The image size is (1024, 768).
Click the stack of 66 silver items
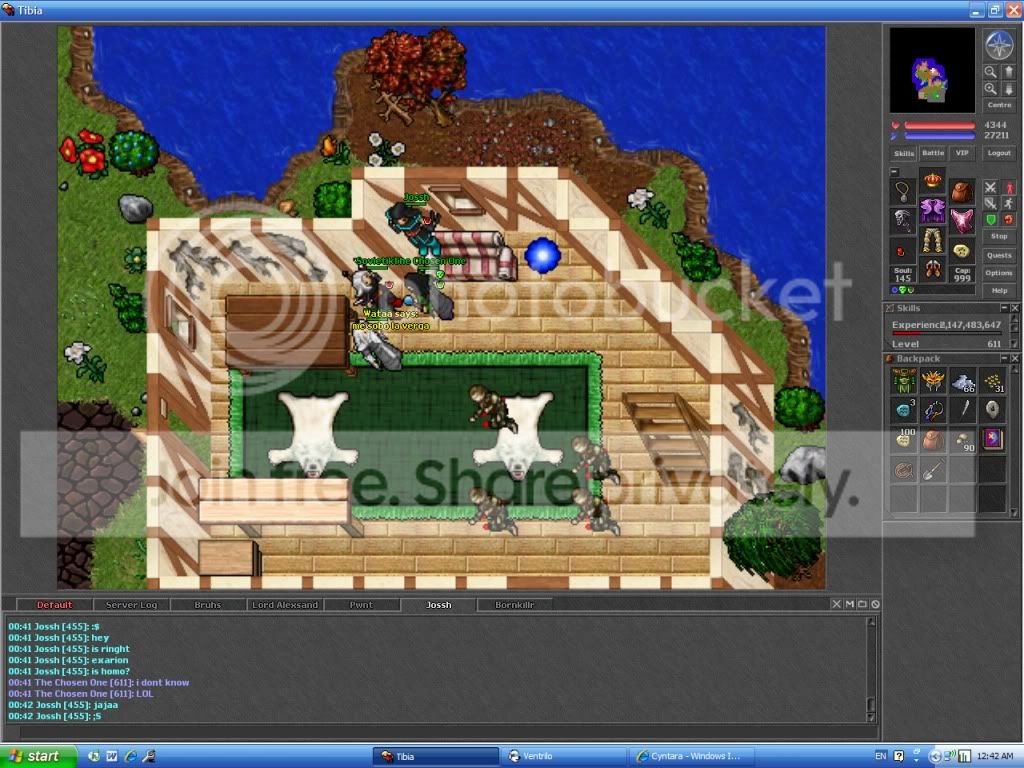963,381
